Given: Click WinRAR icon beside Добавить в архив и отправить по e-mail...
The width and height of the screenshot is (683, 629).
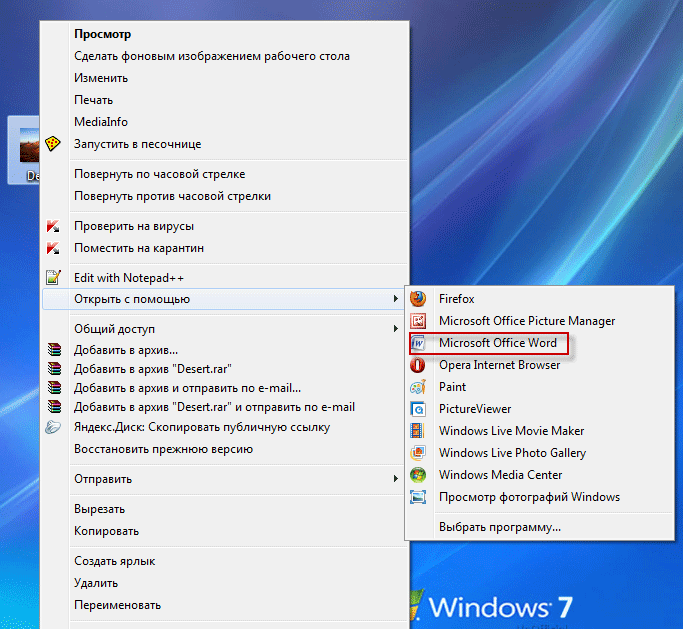Looking at the screenshot, I should coord(54,388).
